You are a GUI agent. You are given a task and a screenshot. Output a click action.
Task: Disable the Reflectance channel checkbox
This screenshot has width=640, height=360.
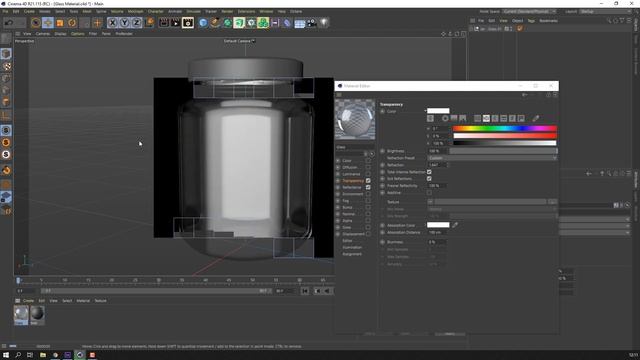point(368,187)
